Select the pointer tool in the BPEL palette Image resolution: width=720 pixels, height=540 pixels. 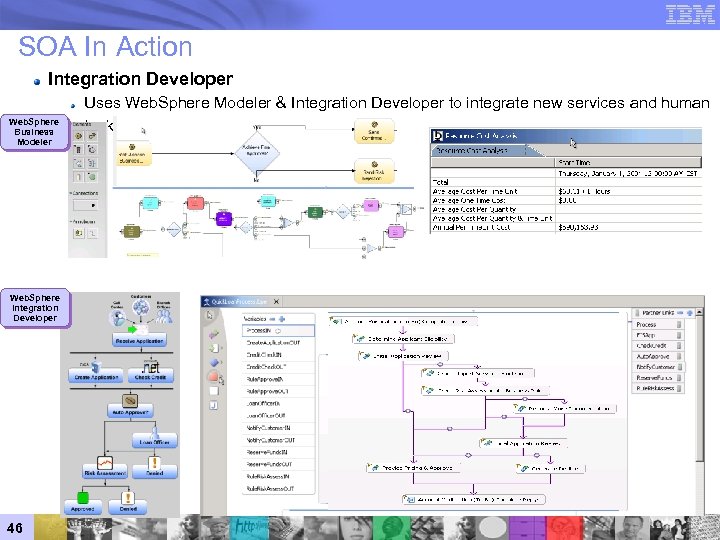[x=210, y=315]
